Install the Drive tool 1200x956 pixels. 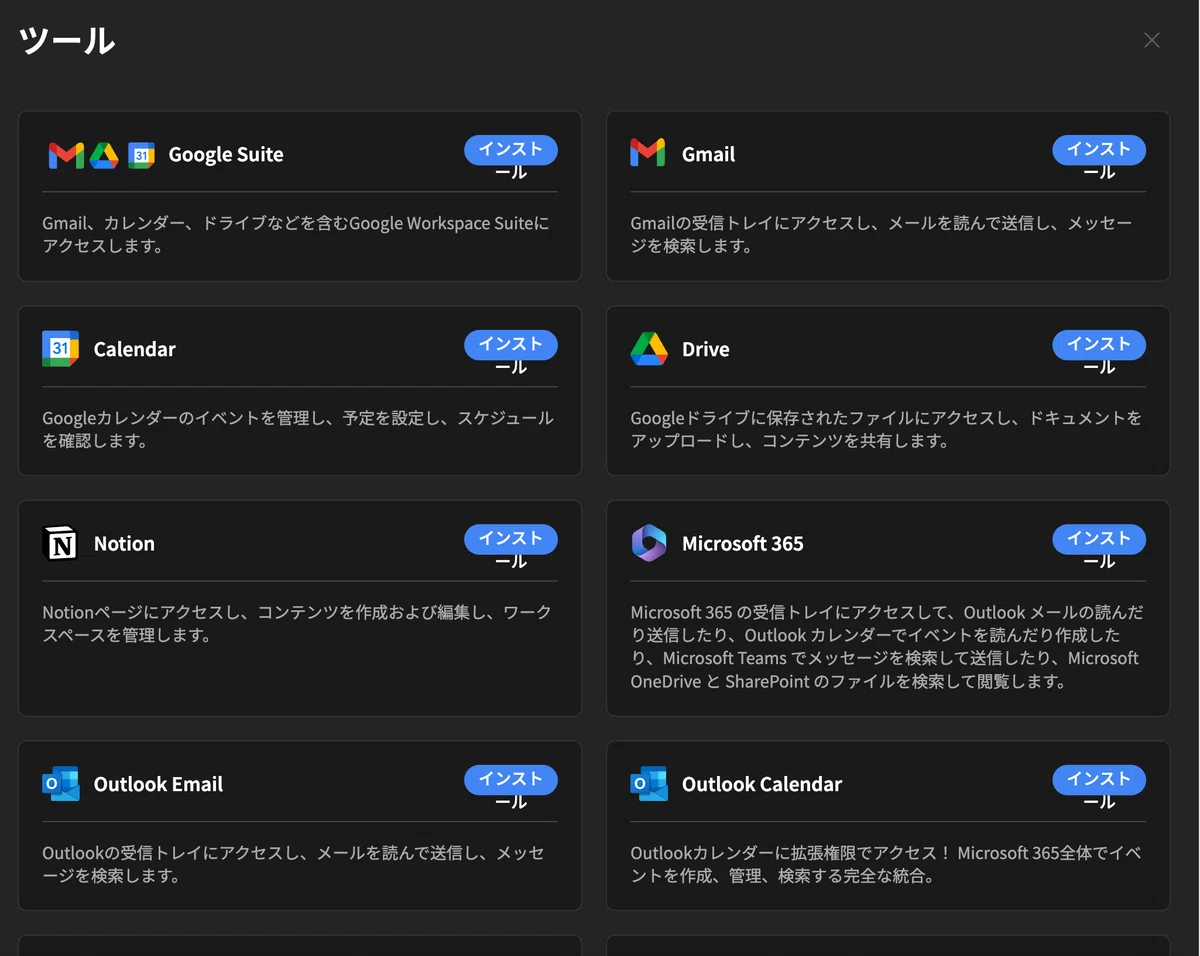pyautogui.click(x=1099, y=346)
